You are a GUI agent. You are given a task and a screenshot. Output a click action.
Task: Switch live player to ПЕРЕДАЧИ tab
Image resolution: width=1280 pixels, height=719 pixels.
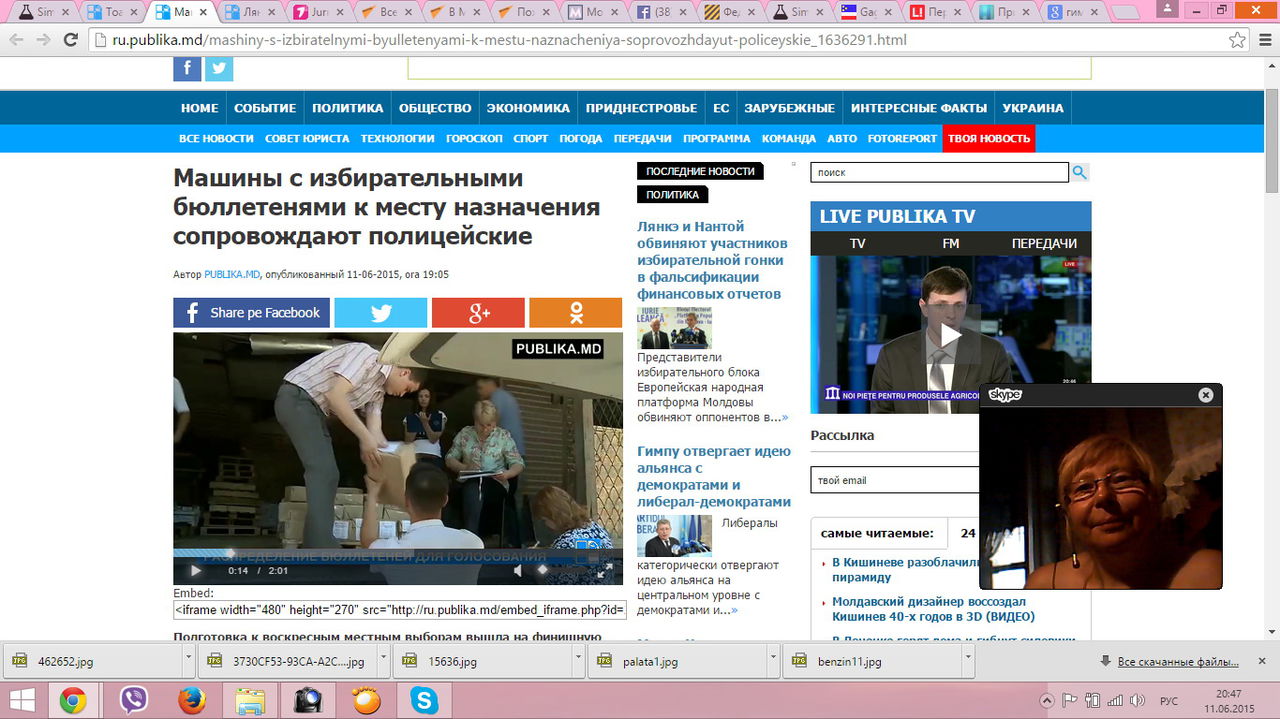coord(1044,244)
